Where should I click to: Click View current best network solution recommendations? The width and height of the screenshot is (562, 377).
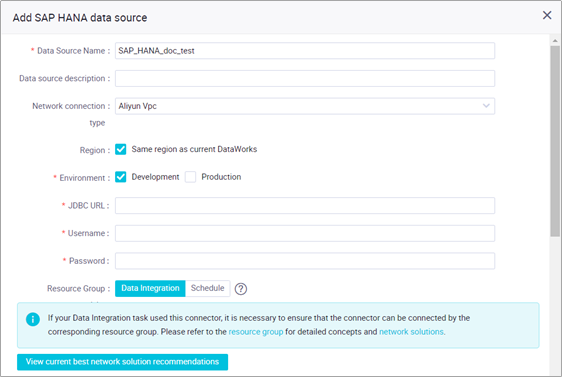point(122,362)
